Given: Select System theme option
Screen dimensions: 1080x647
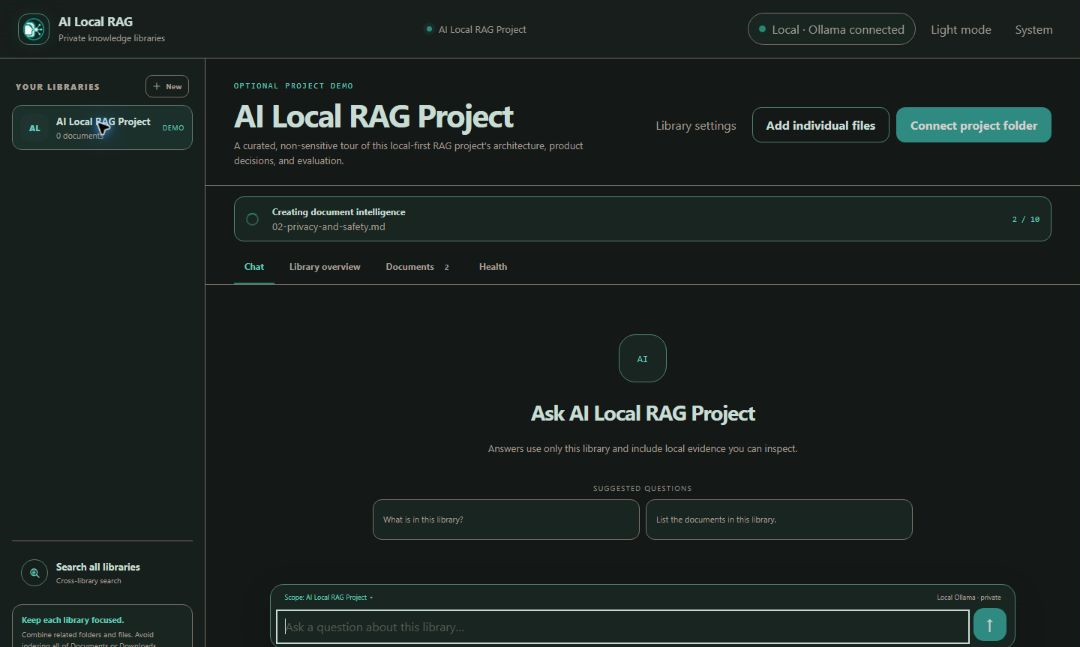Looking at the screenshot, I should (1033, 30).
